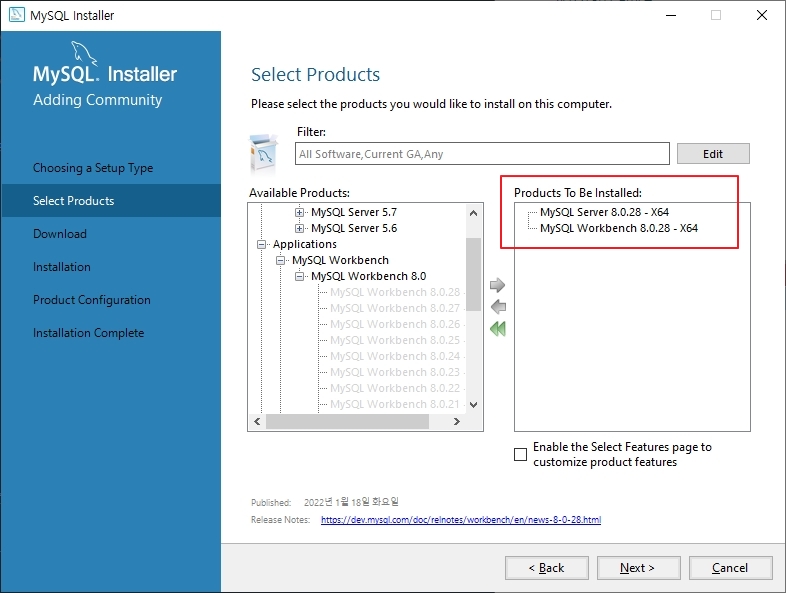Open the Product Configuration sidebar step
Viewport: 786px width, 593px height.
92,300
